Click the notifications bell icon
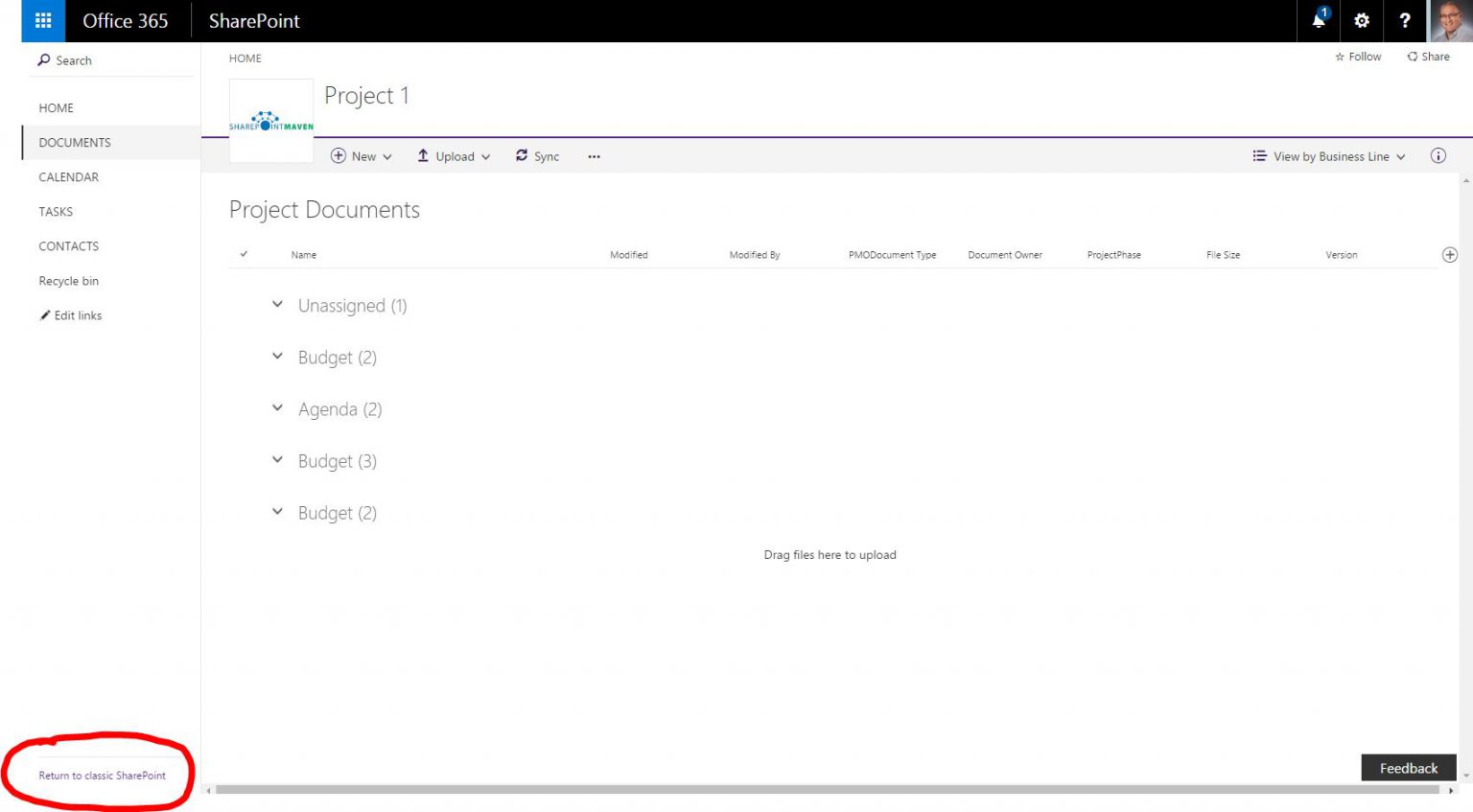The image size is (1473, 812). (1318, 20)
